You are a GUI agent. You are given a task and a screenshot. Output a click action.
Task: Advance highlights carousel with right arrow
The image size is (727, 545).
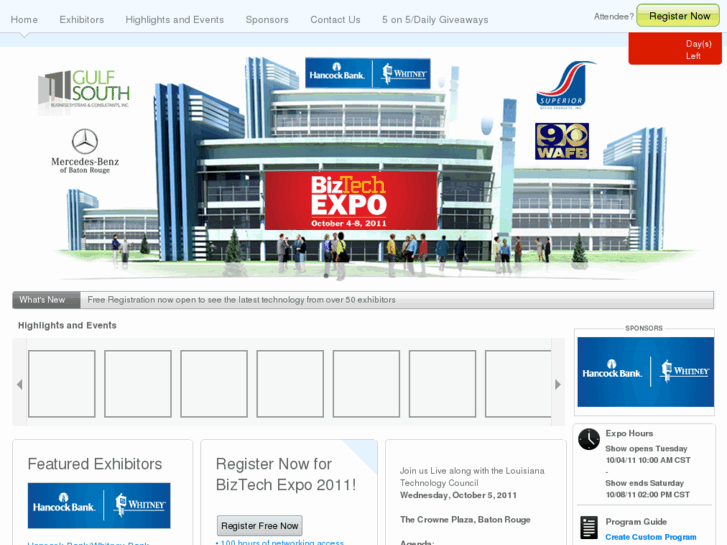[x=558, y=385]
